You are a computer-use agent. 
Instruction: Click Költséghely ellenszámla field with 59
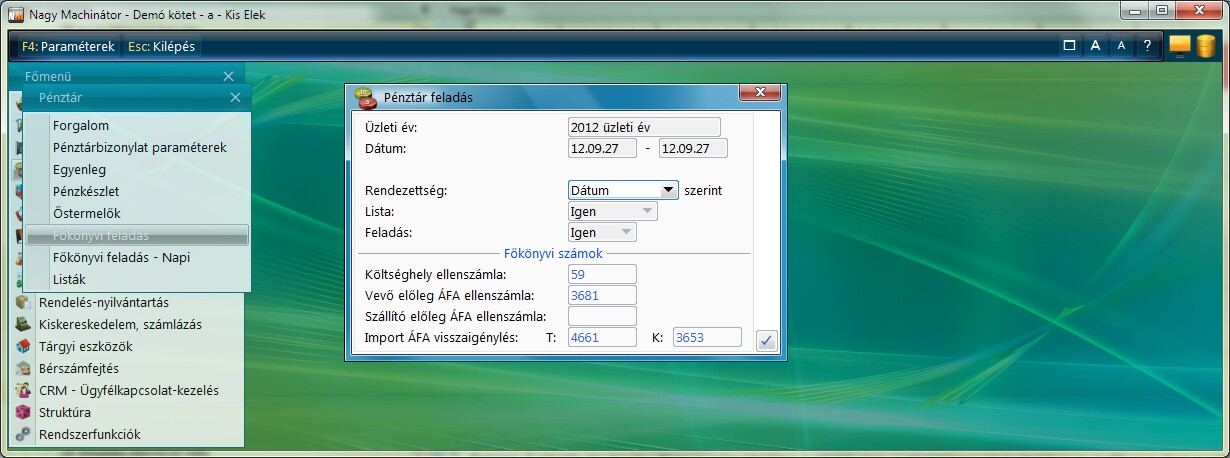coord(601,274)
